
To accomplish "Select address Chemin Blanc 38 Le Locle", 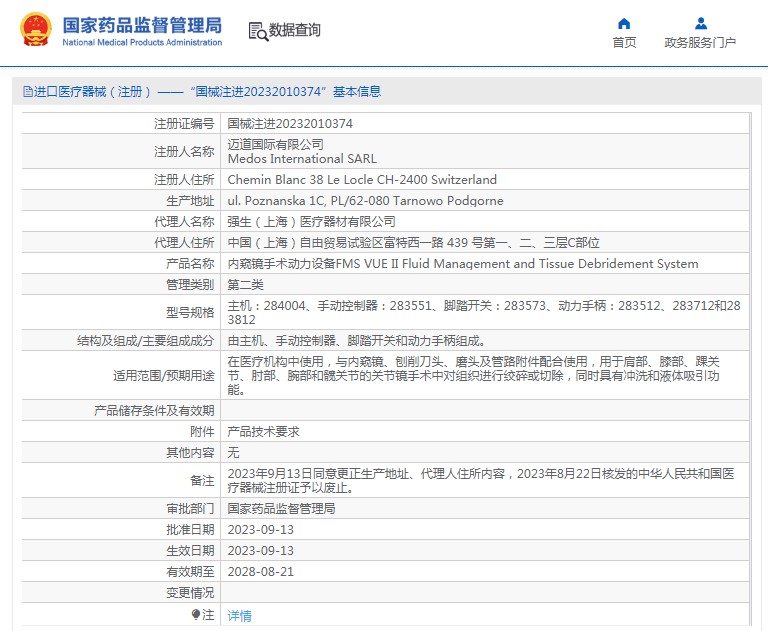I will pos(362,180).
